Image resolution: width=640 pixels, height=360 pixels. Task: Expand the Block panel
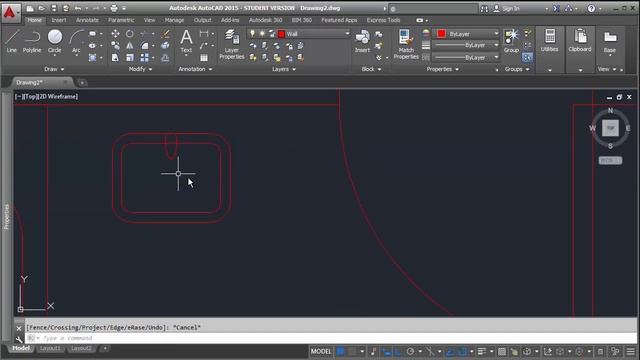(371, 69)
